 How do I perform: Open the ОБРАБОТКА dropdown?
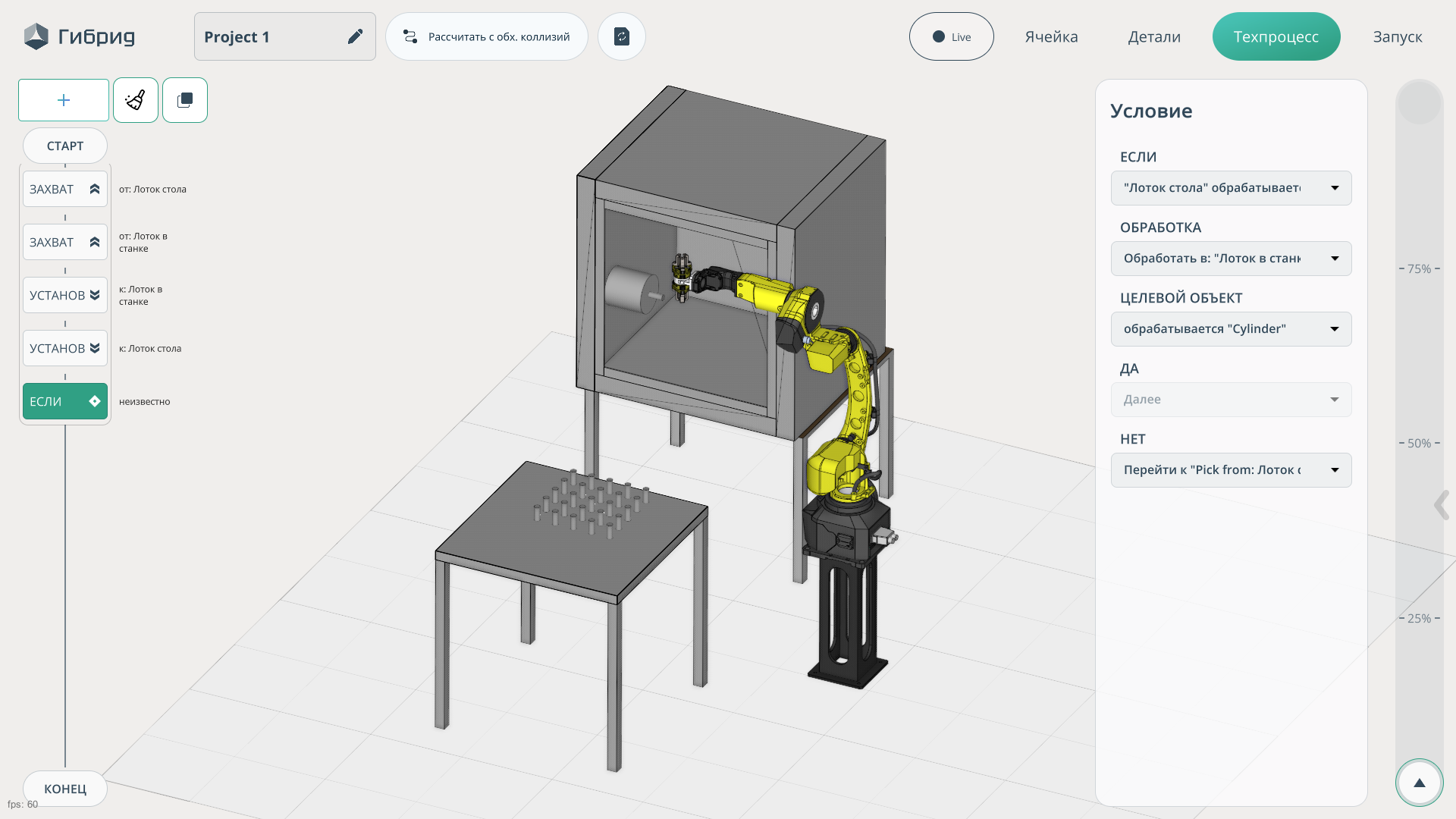(x=1231, y=259)
